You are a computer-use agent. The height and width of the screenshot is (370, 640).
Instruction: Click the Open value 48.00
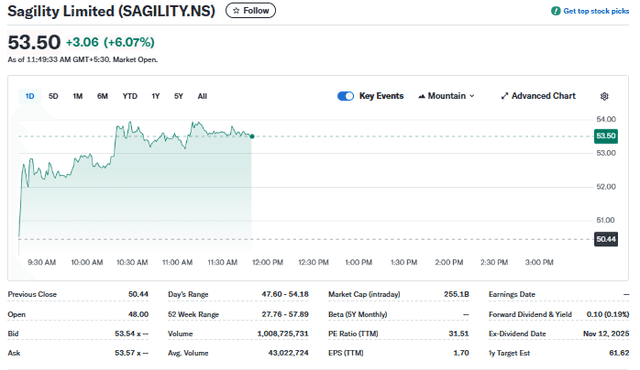(138, 314)
